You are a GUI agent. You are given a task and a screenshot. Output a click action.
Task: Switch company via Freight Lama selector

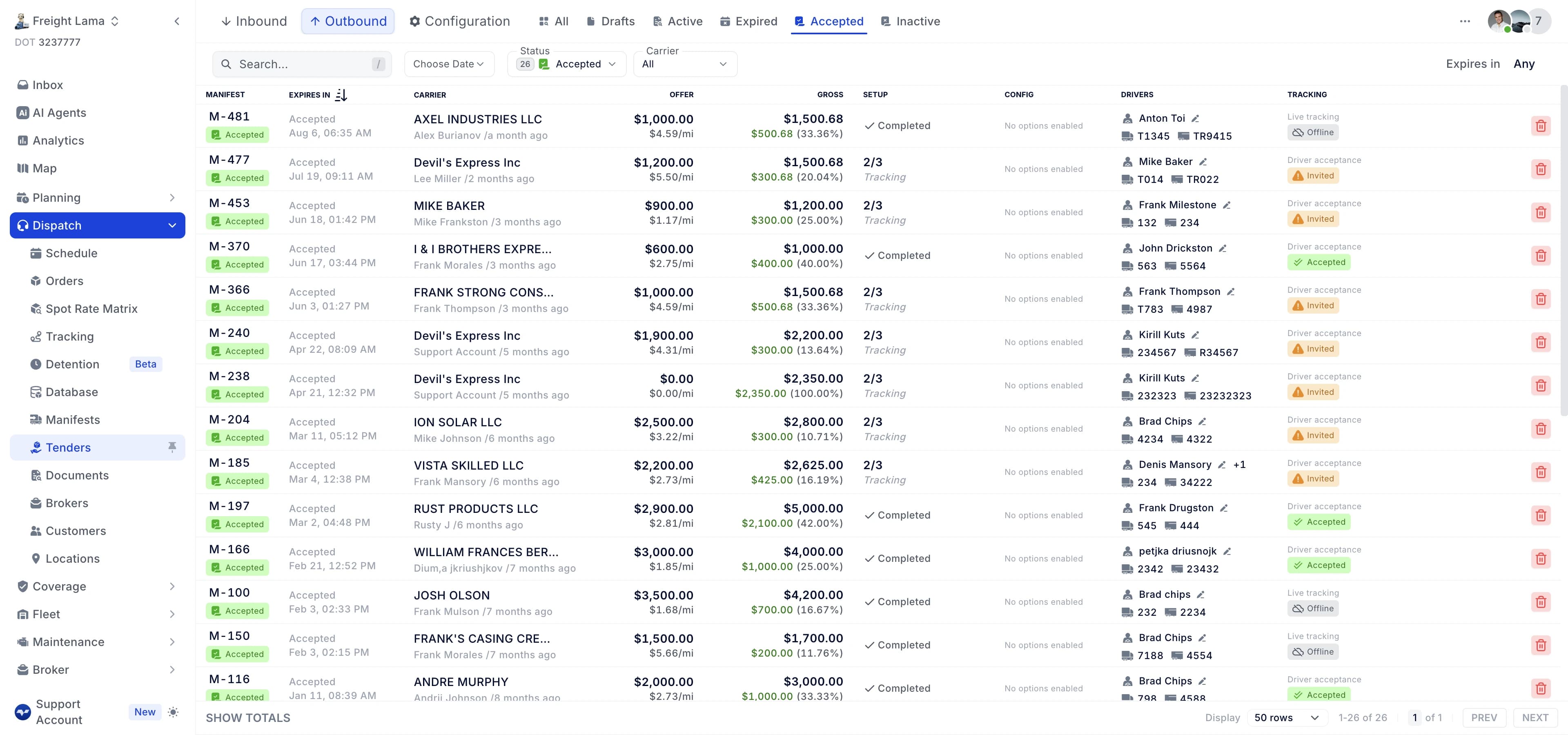67,21
